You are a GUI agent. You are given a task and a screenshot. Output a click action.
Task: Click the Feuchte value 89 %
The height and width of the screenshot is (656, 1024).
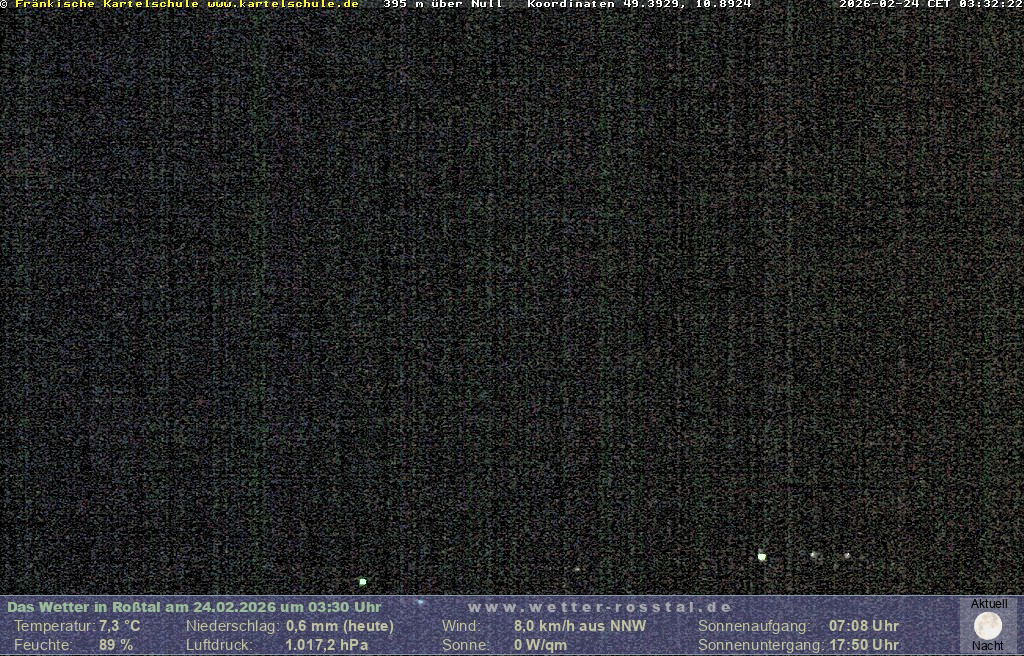(116, 645)
